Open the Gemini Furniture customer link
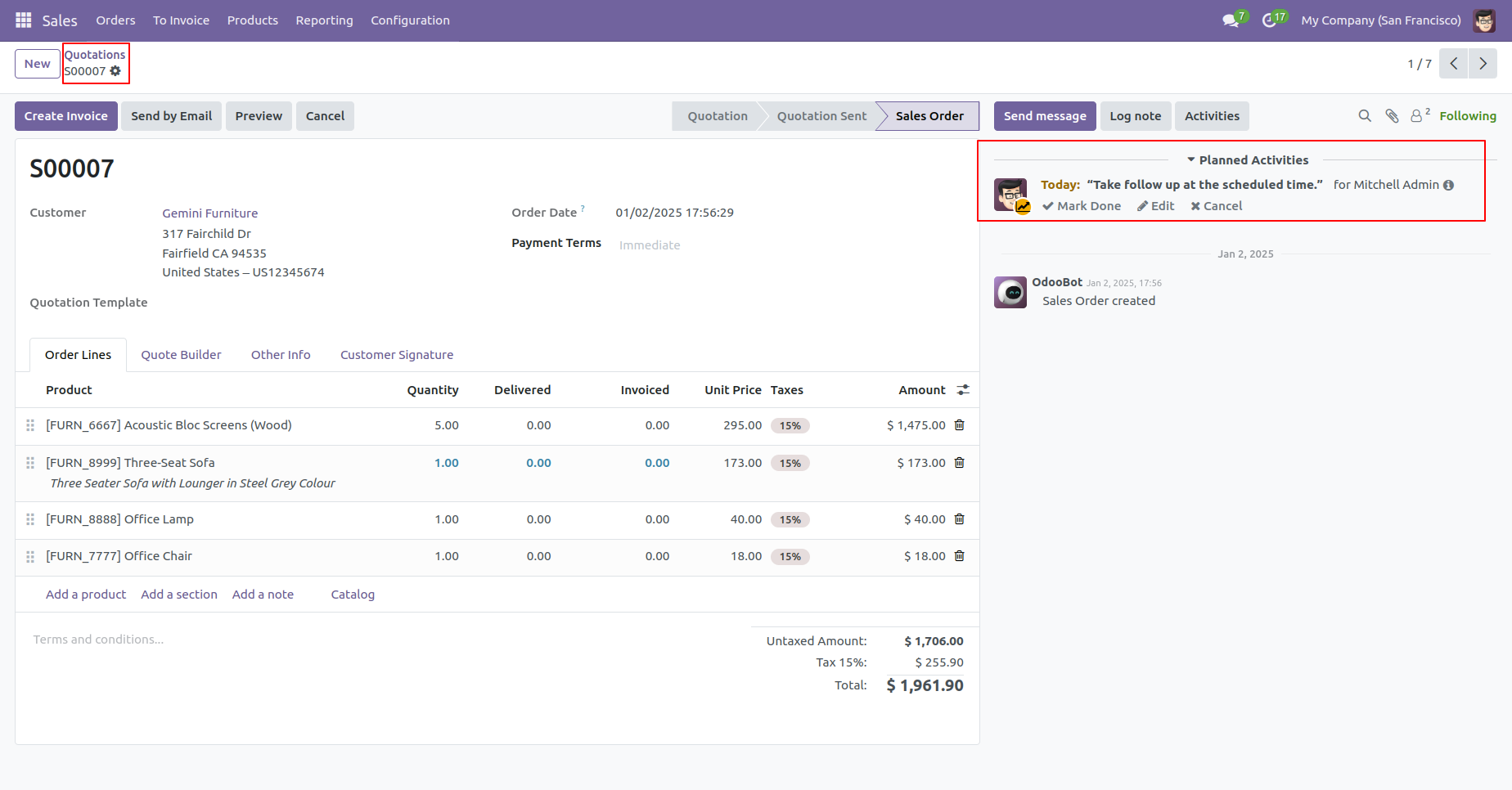The image size is (1512, 790). point(210,213)
